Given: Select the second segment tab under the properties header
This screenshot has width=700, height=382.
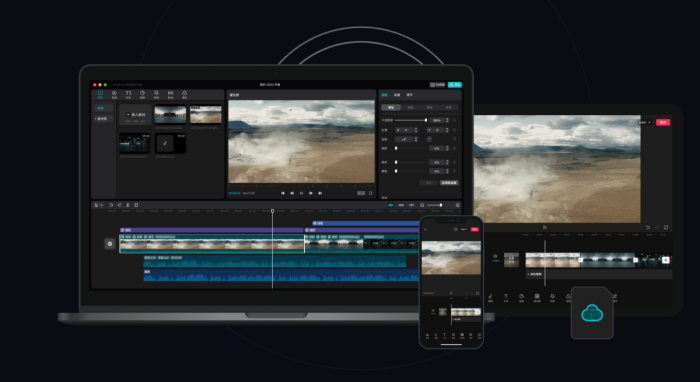Looking at the screenshot, I should click(410, 108).
